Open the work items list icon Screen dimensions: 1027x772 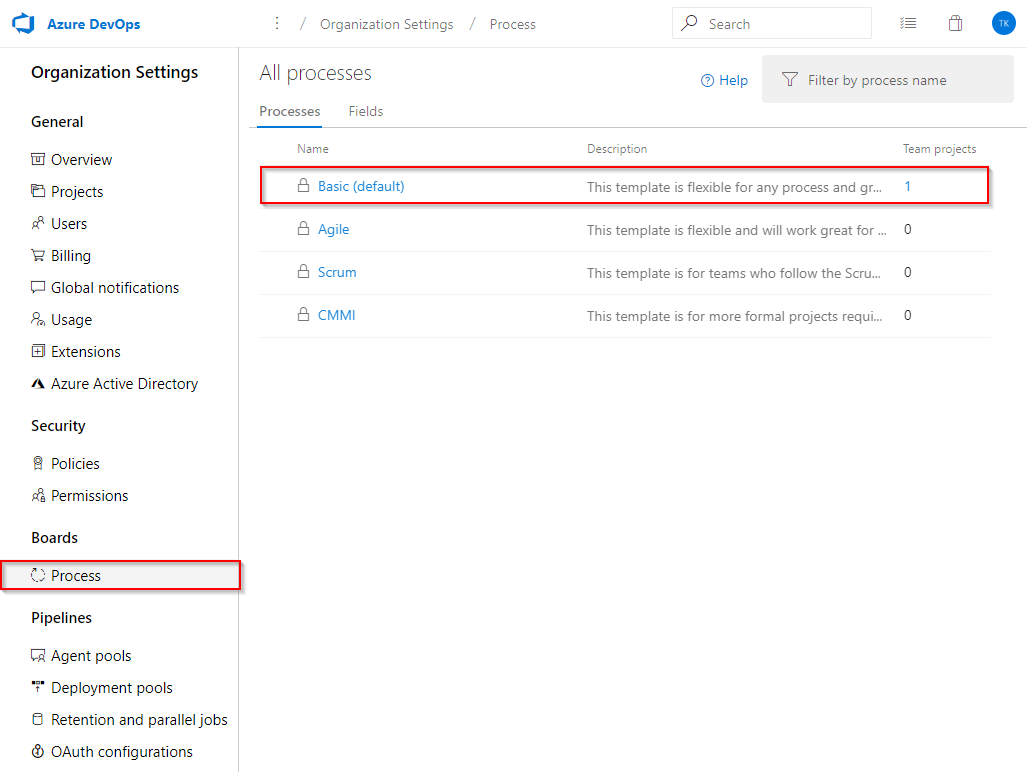(x=908, y=23)
